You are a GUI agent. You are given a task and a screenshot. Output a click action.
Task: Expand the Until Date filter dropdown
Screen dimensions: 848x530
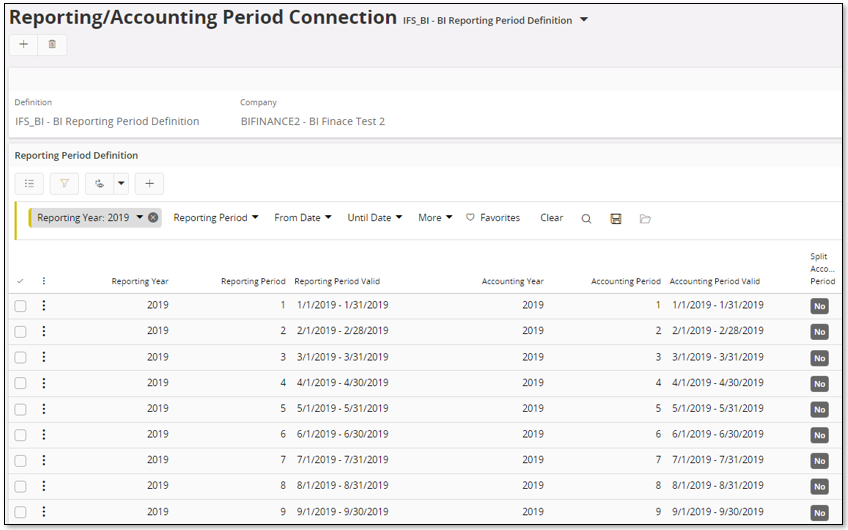click(375, 218)
